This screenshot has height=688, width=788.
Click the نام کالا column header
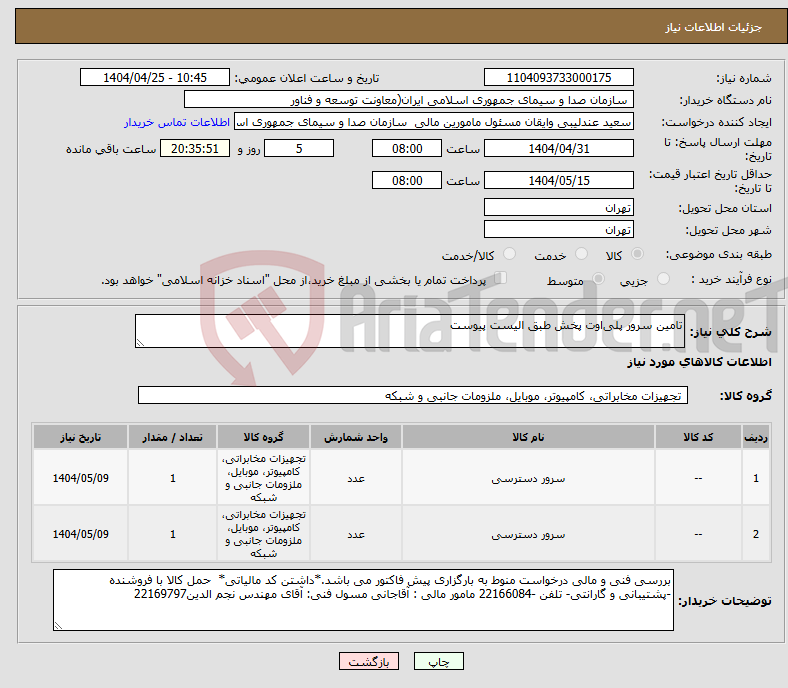(x=528, y=437)
